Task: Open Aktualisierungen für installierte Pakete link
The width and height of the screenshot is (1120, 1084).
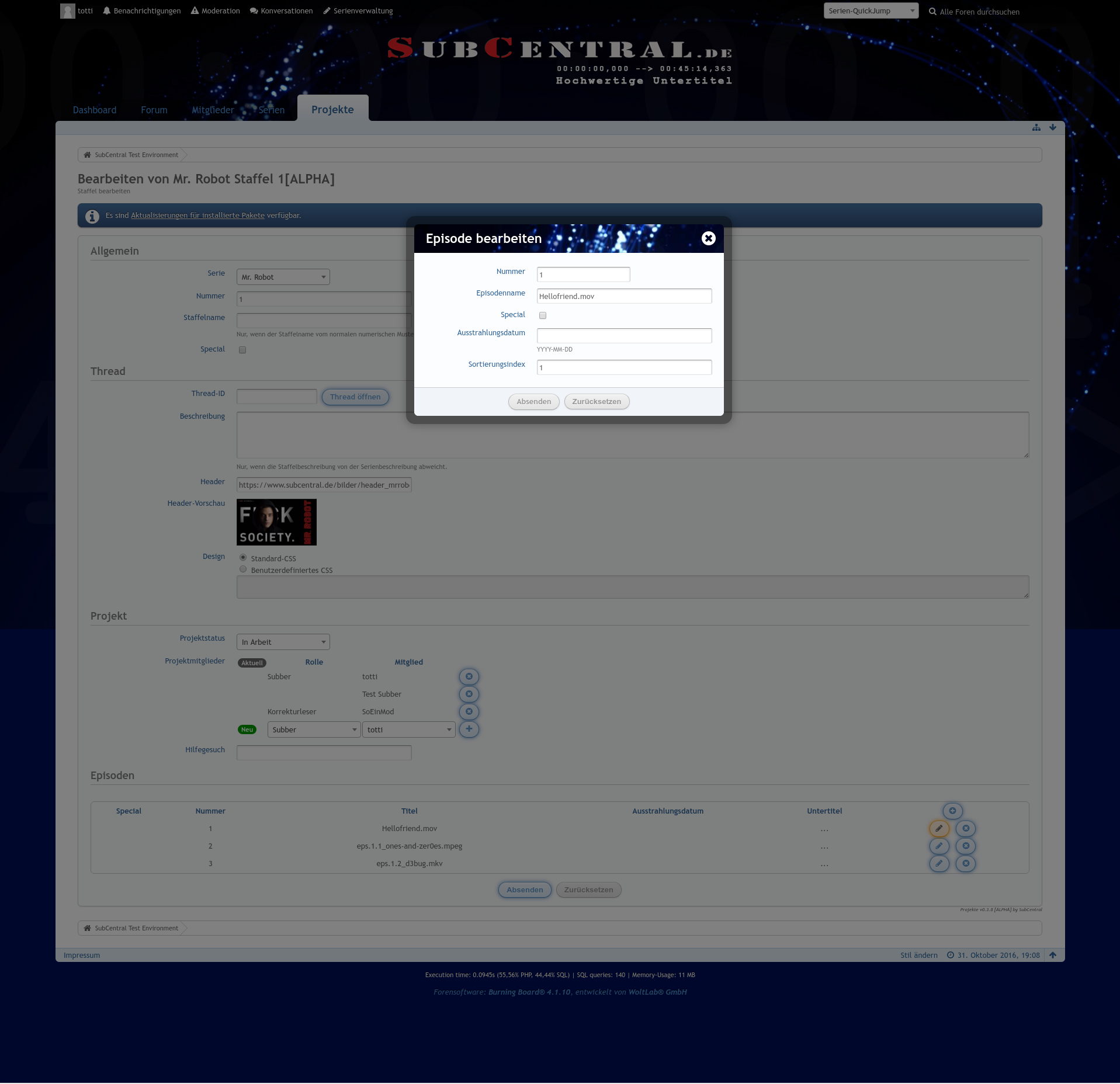Action: (197, 215)
